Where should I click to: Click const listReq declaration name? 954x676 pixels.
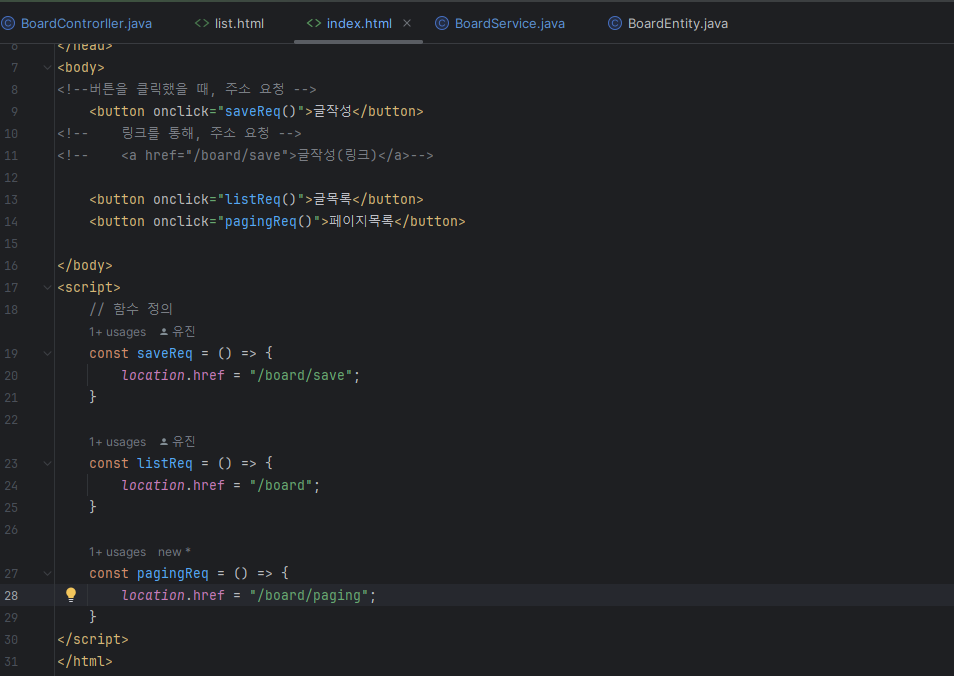tap(165, 464)
